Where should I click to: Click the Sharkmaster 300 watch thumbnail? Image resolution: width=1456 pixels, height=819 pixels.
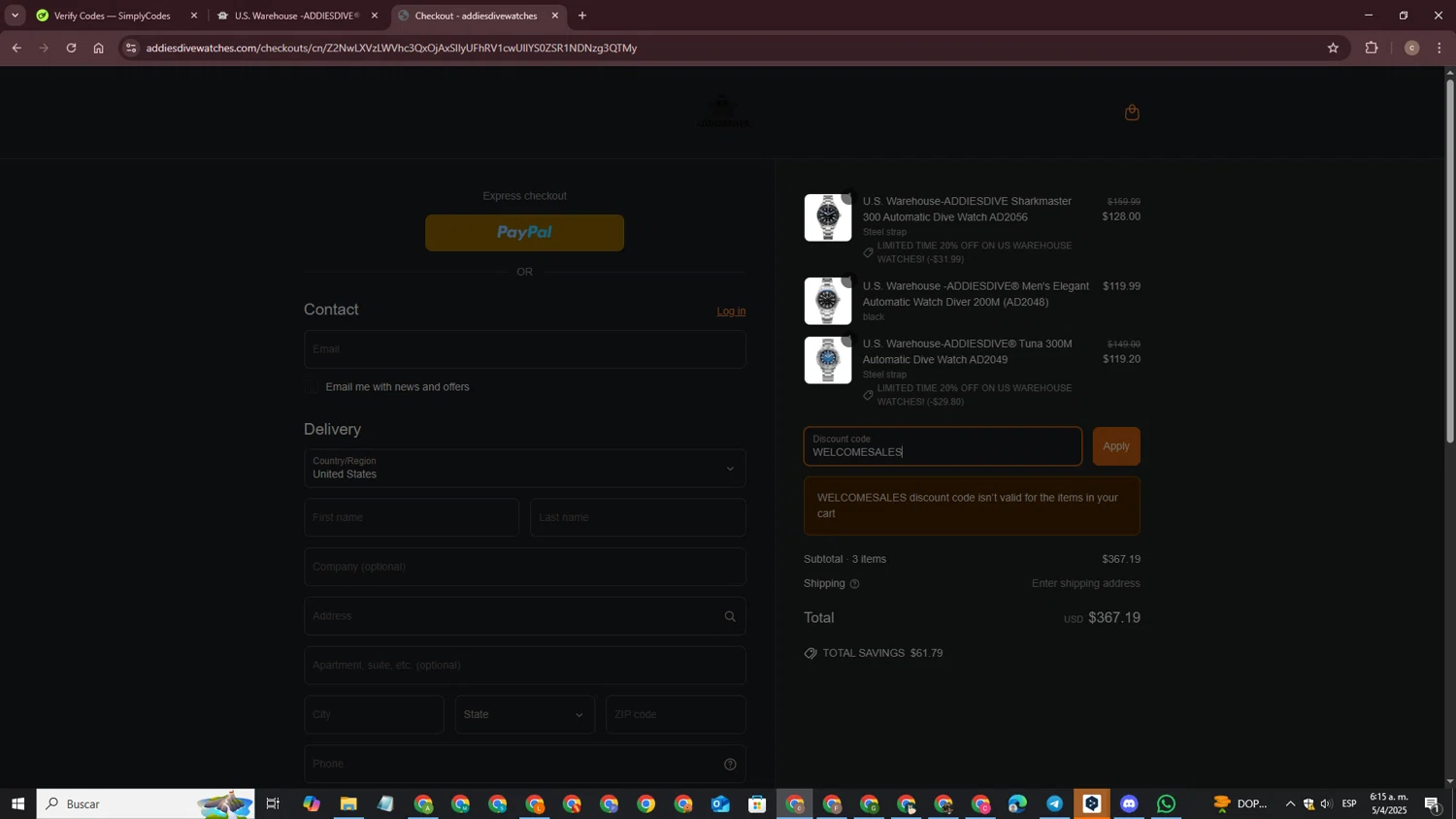click(x=828, y=217)
